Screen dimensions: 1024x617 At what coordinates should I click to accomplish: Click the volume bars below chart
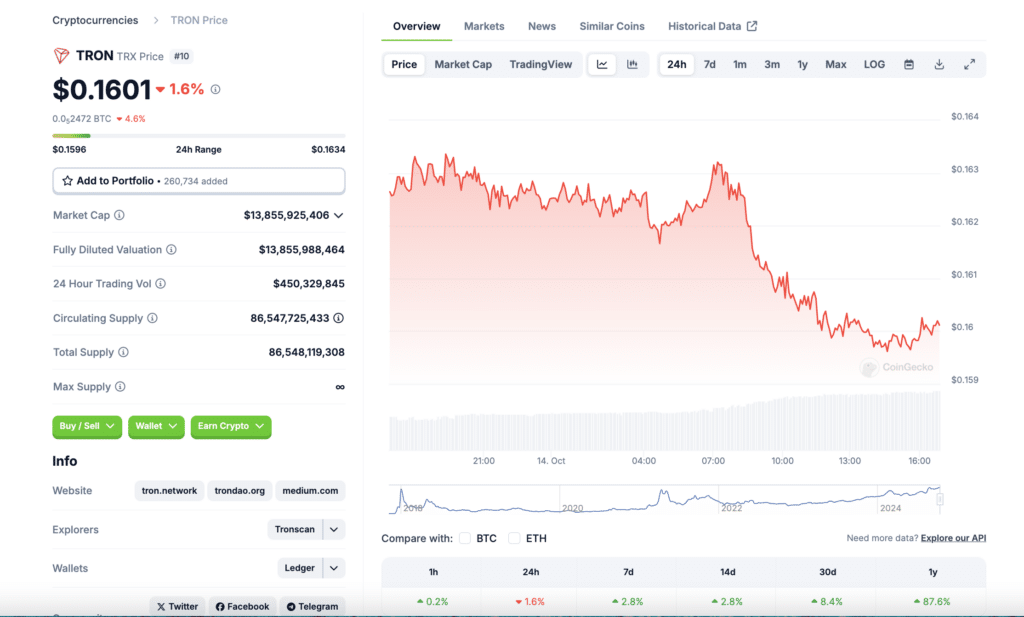[664, 422]
